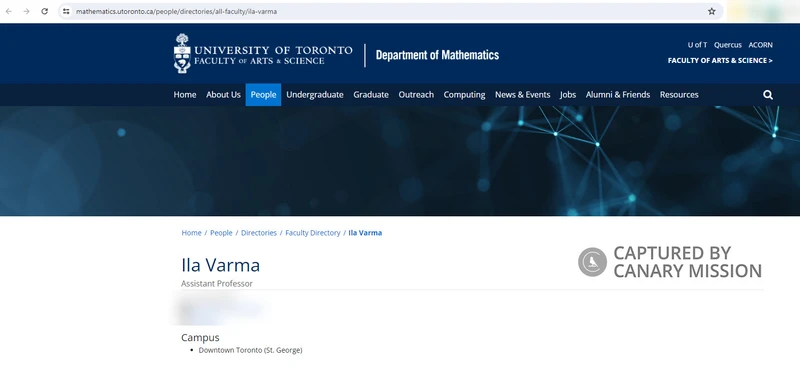800x379 pixels.
Task: Open the Home menu item
Action: (185, 95)
